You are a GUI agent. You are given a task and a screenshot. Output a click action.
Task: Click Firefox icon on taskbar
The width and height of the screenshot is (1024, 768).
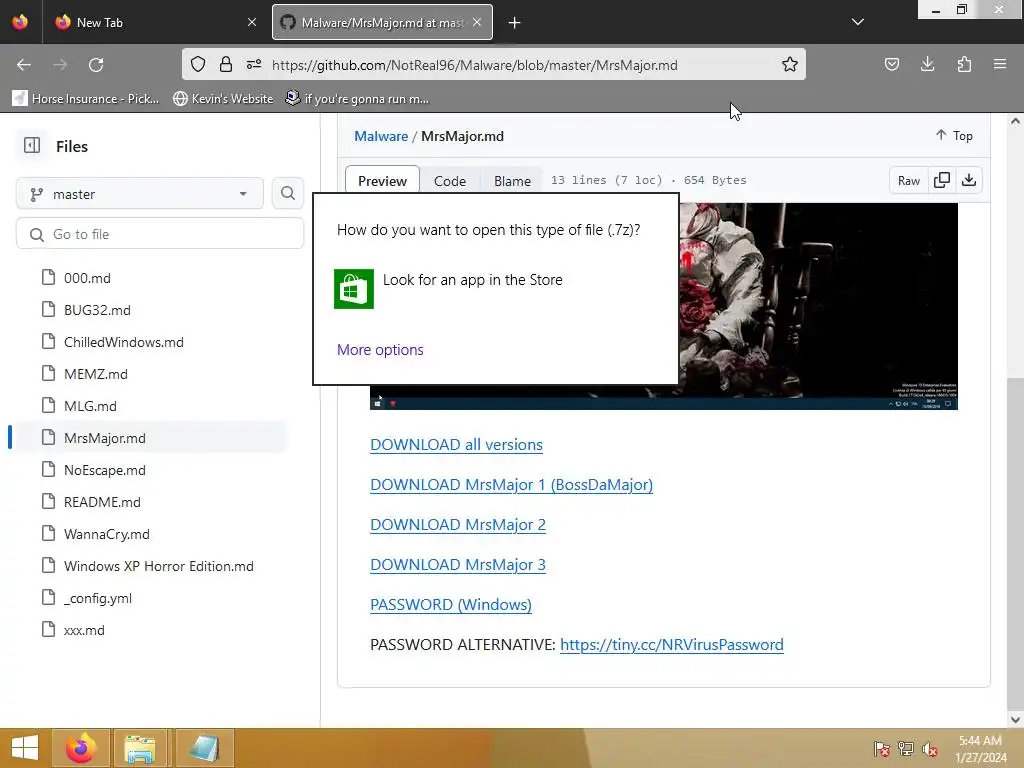pos(81,748)
